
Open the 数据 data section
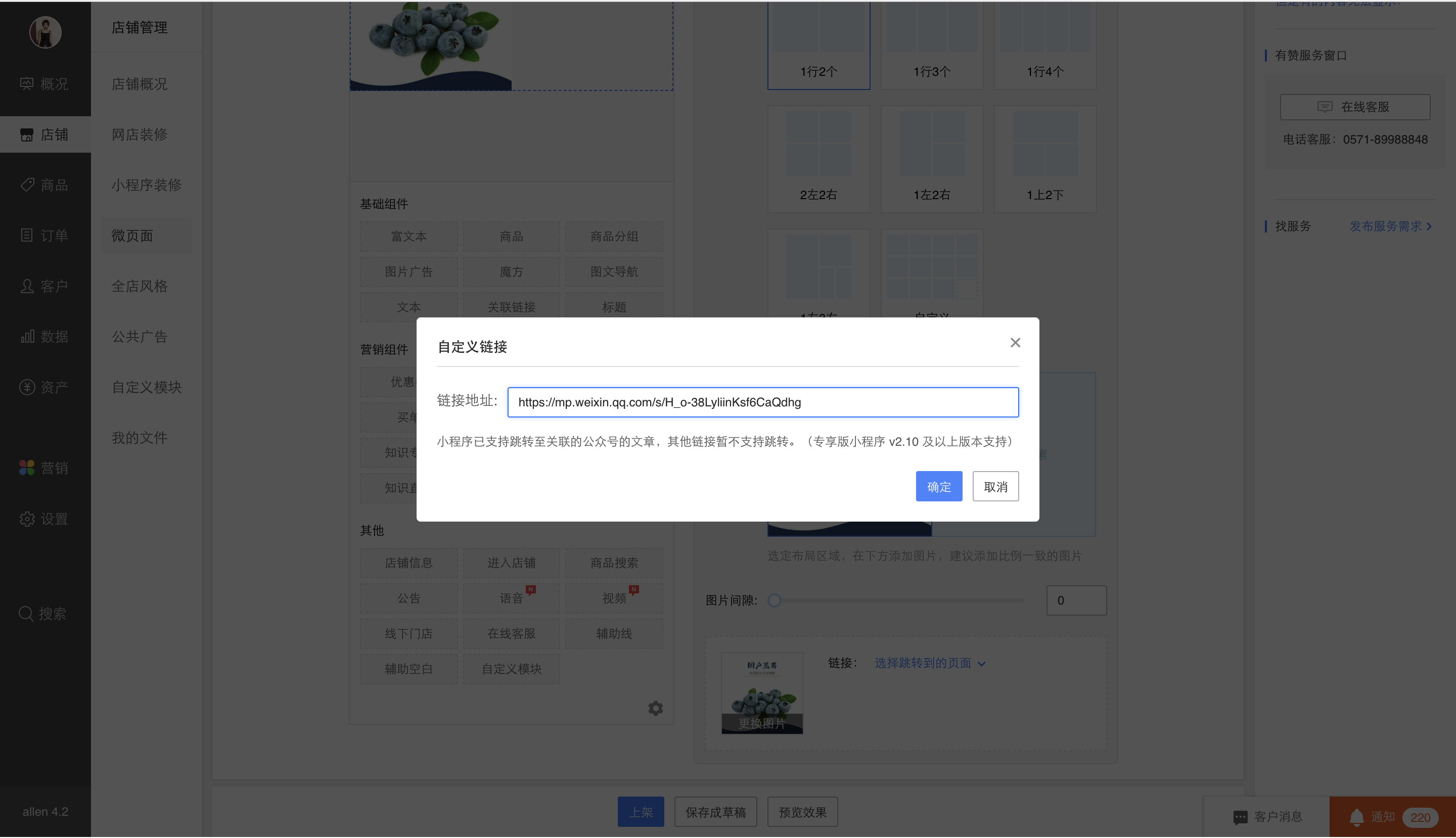[x=45, y=336]
